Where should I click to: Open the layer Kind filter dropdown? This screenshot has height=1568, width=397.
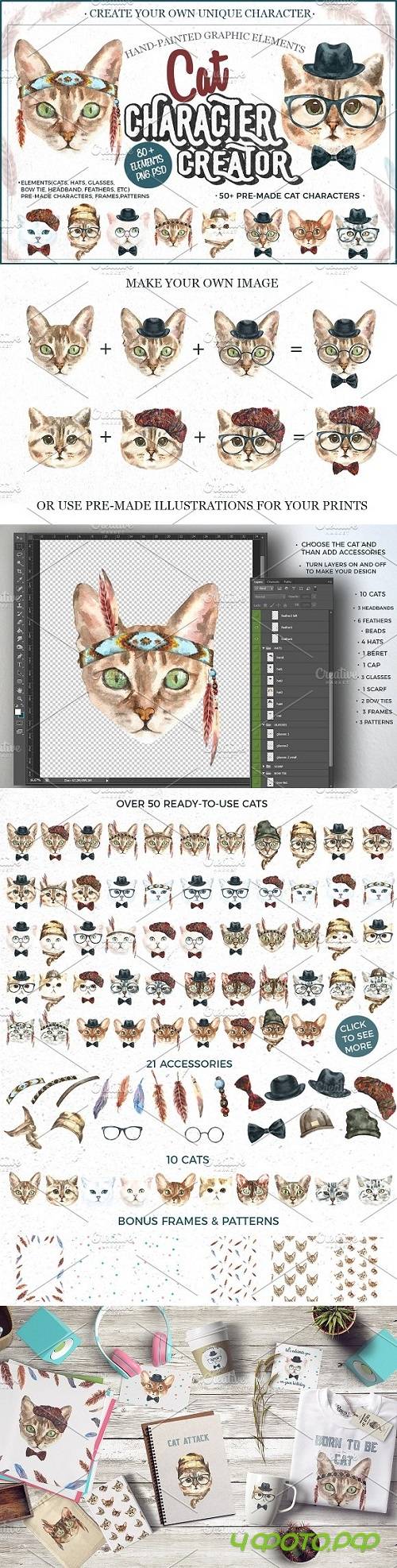264,589
